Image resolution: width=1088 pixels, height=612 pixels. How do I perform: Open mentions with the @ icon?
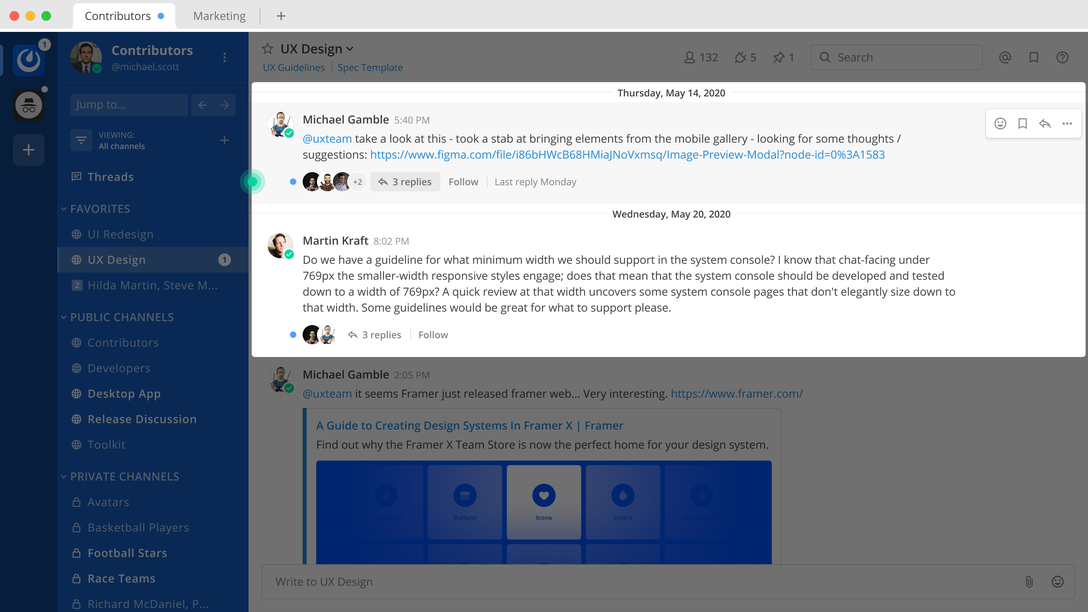click(x=1004, y=57)
